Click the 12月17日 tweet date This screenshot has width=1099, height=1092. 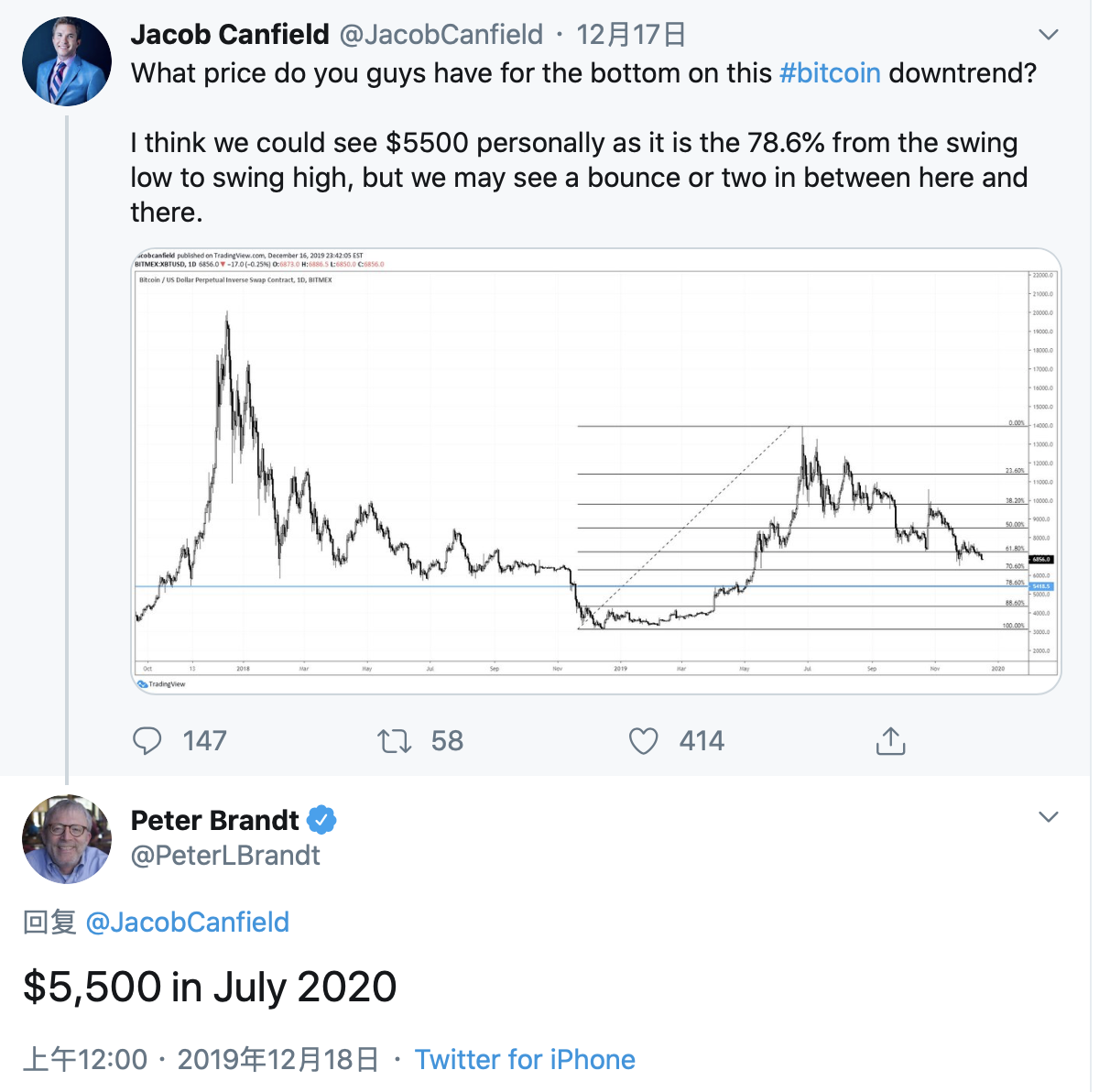tap(631, 35)
